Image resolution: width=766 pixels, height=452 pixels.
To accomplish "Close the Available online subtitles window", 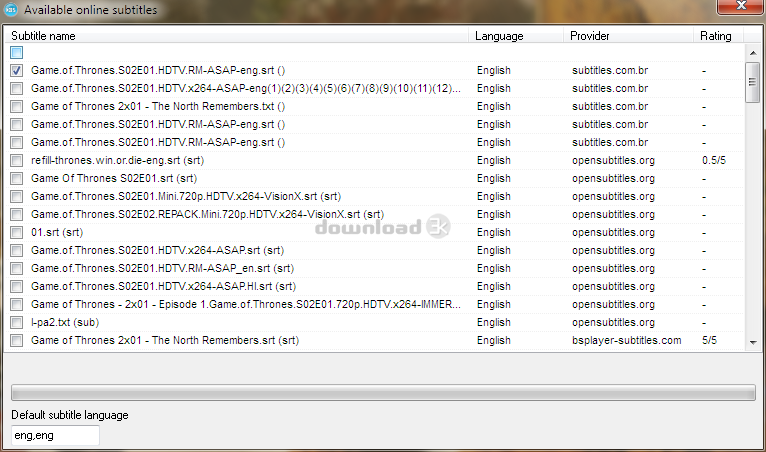I will point(740,6).
